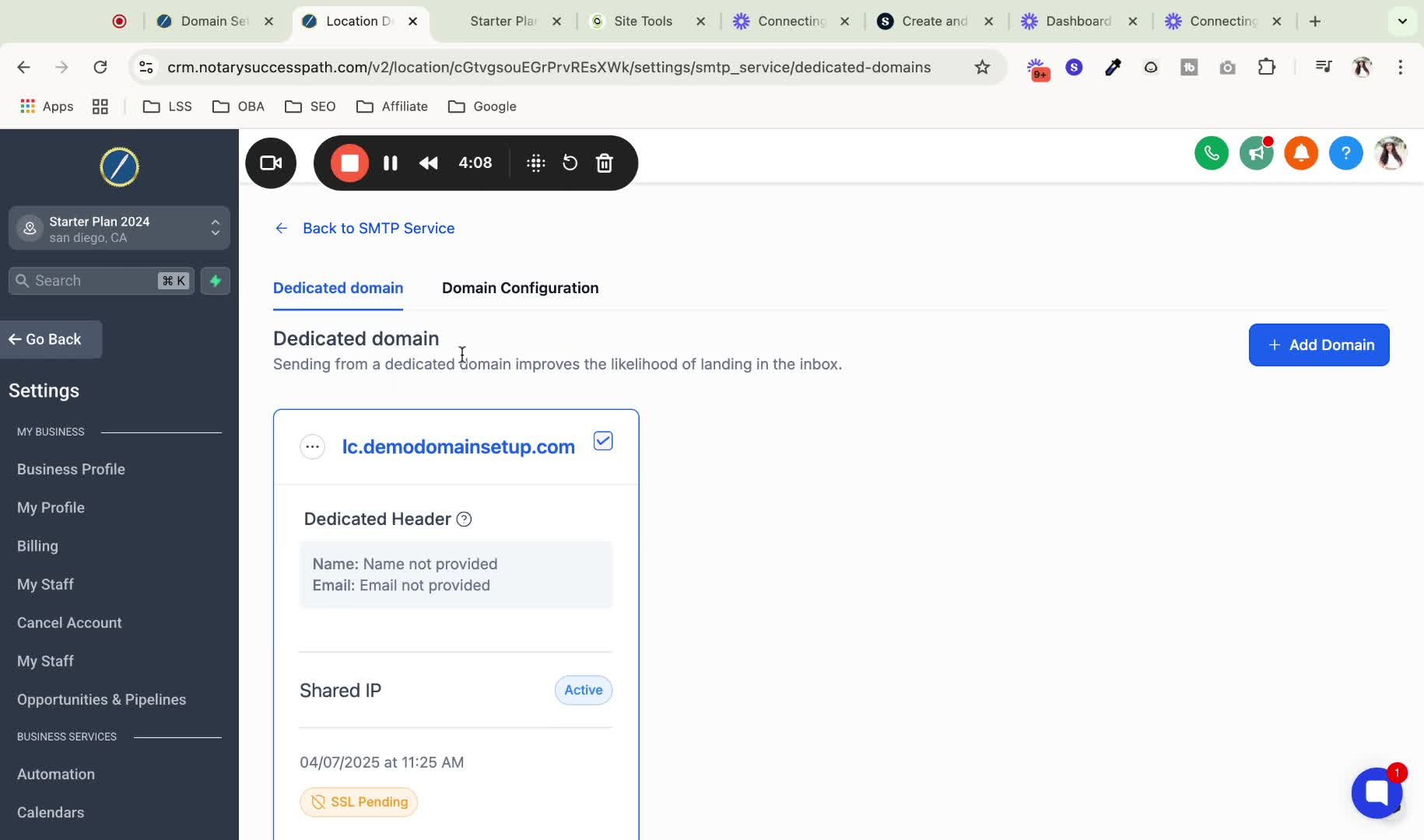
Task: Open a new browser tab
Action: (x=1315, y=21)
